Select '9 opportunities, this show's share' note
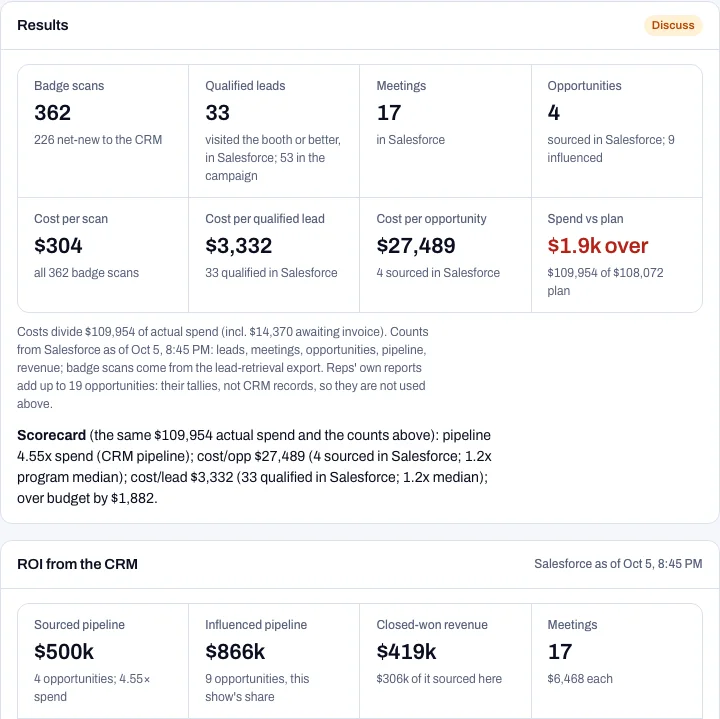Image resolution: width=720 pixels, height=719 pixels. 257,688
